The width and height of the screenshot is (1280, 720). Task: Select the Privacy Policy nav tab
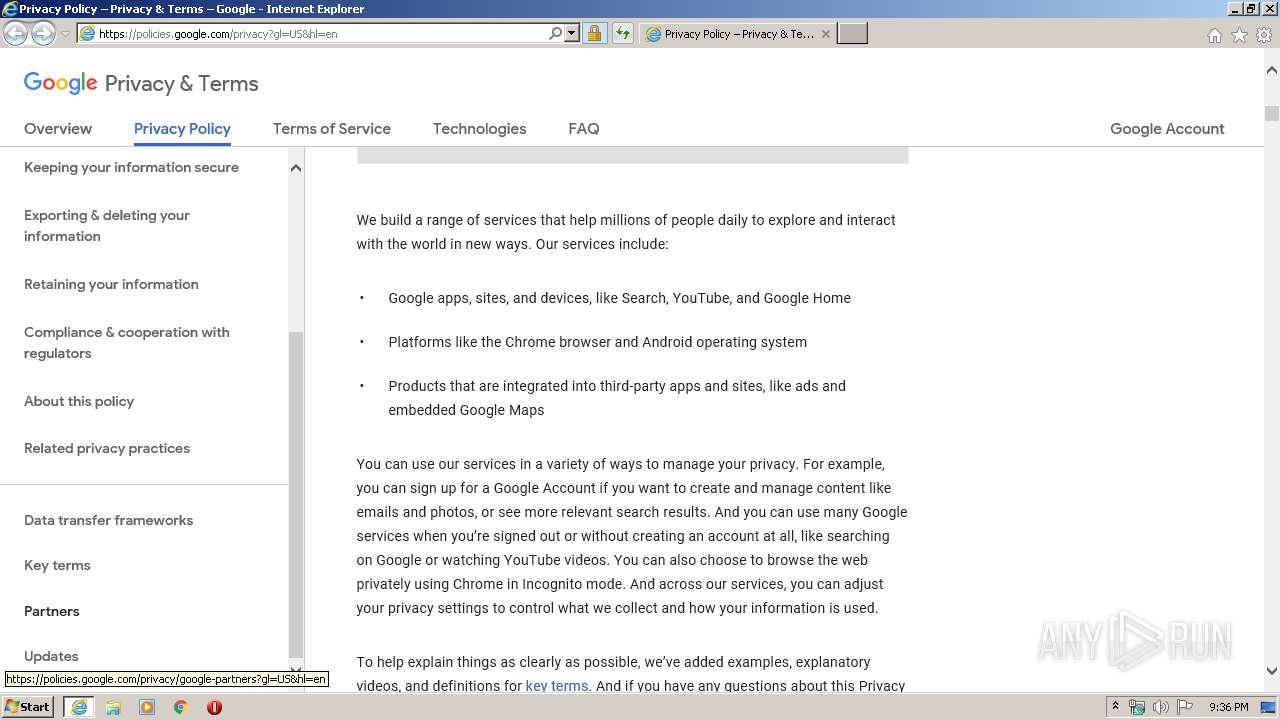(x=182, y=129)
